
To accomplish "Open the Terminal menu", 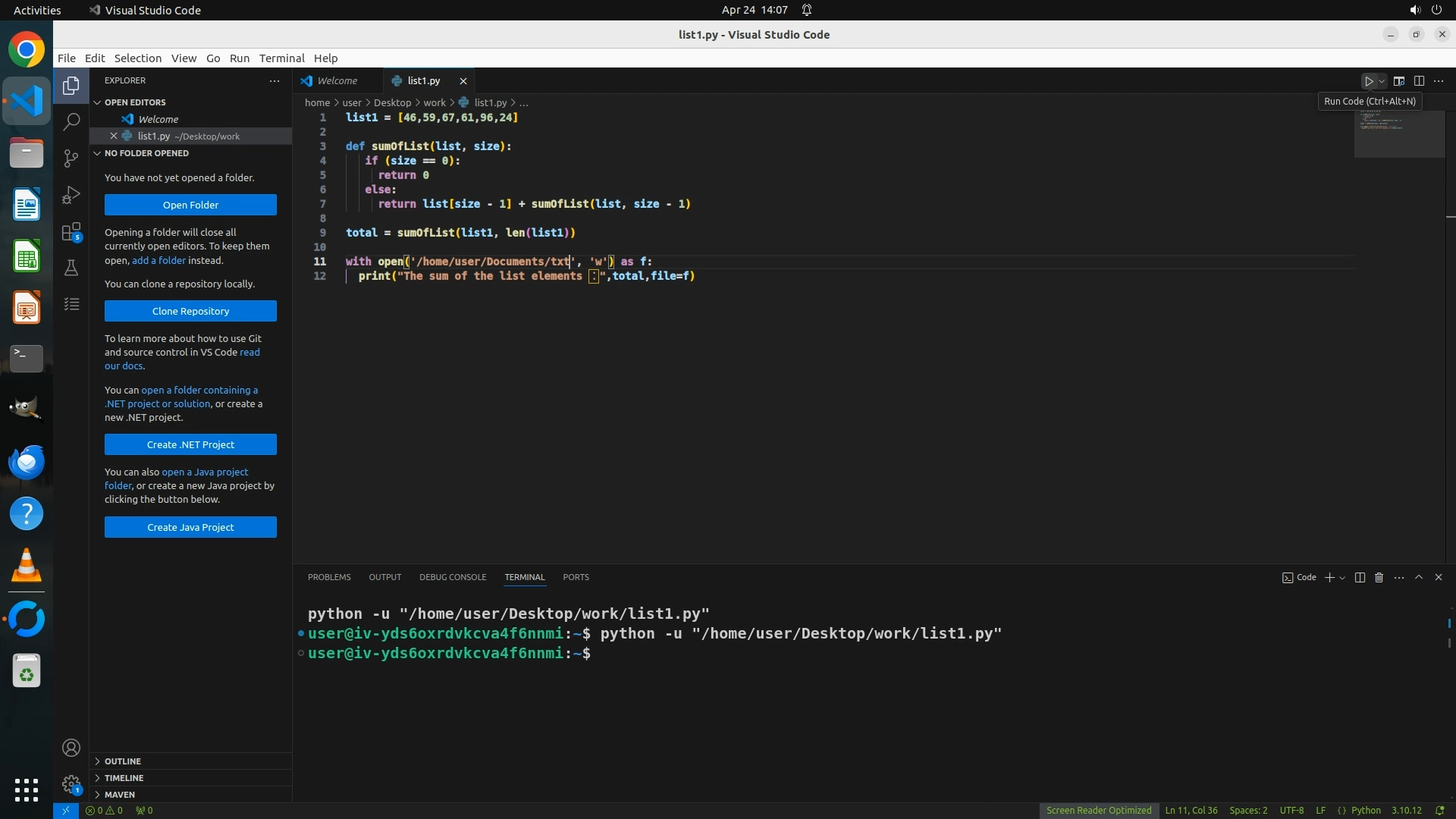I will pyautogui.click(x=281, y=58).
